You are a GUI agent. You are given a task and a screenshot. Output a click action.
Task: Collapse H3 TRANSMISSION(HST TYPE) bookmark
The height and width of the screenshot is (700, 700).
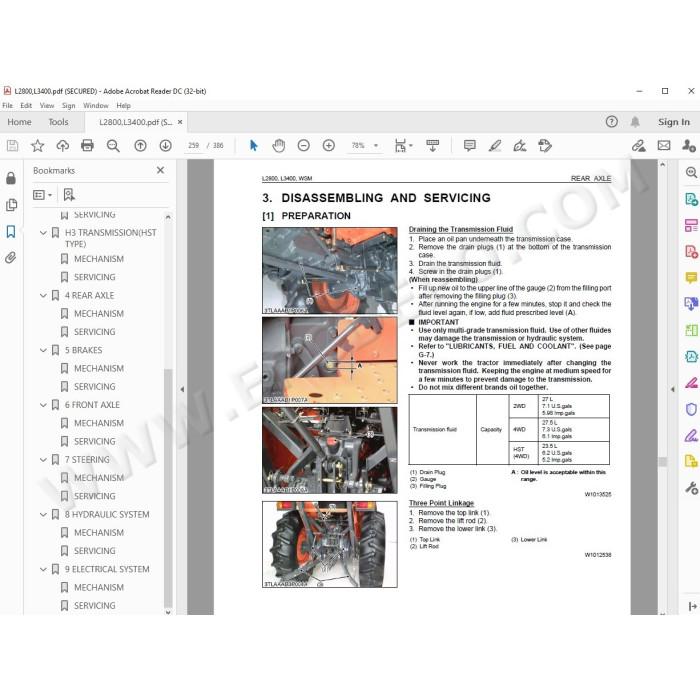click(x=43, y=233)
